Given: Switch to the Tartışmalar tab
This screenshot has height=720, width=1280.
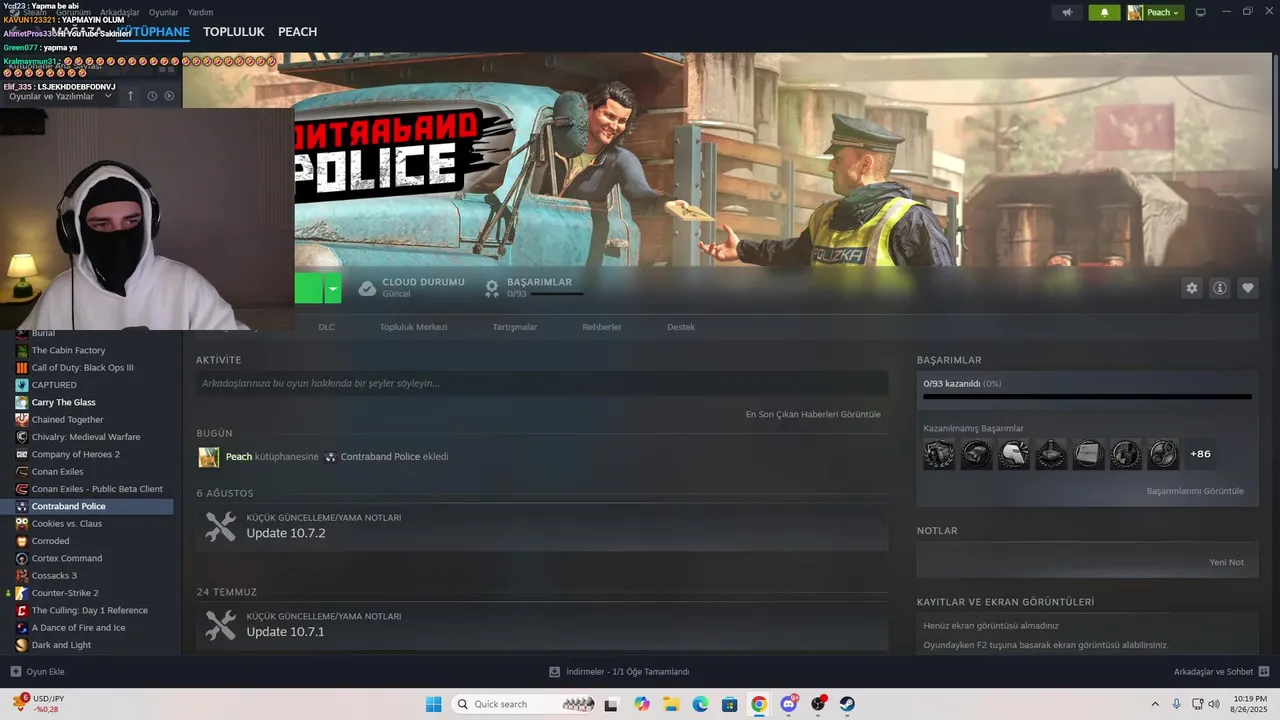Looking at the screenshot, I should click(515, 327).
